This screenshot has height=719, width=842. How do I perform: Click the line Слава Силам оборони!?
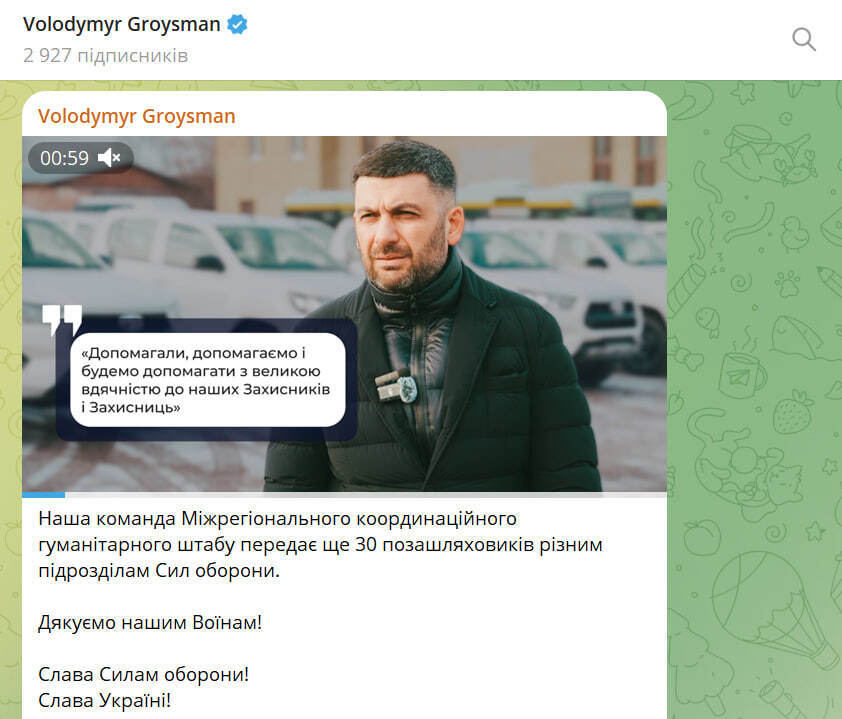click(143, 674)
